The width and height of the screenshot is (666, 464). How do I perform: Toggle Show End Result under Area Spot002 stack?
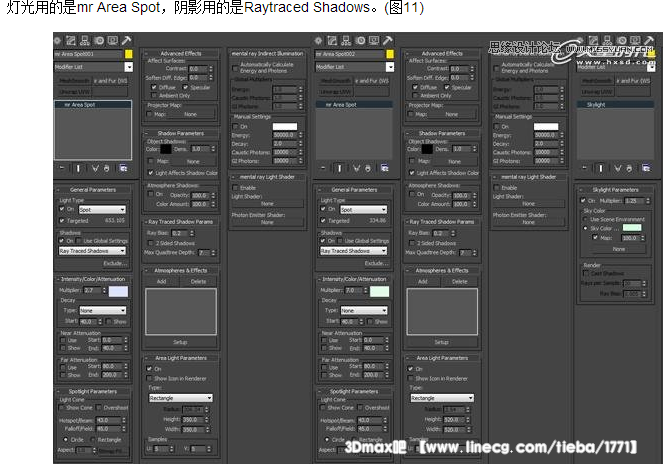pyautogui.click(x=339, y=168)
